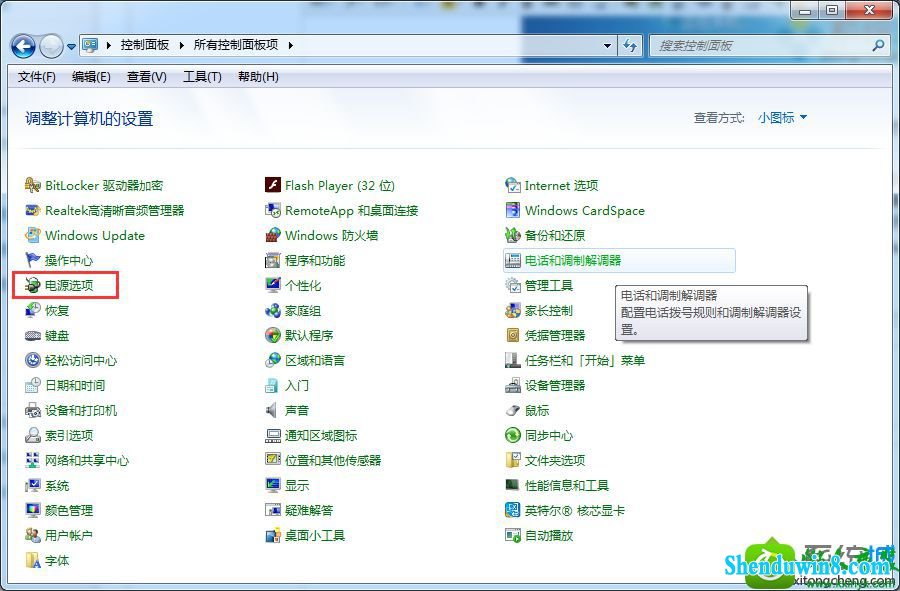900x591 pixels.
Task: Open 桌面小工具 link
Action: pyautogui.click(x=315, y=535)
